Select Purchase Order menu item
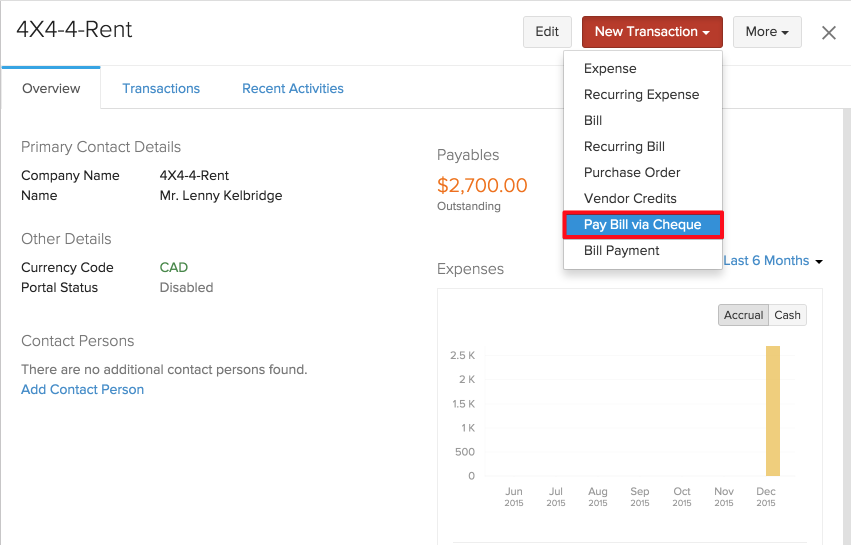Screen dimensions: 851x545 (x=632, y=173)
